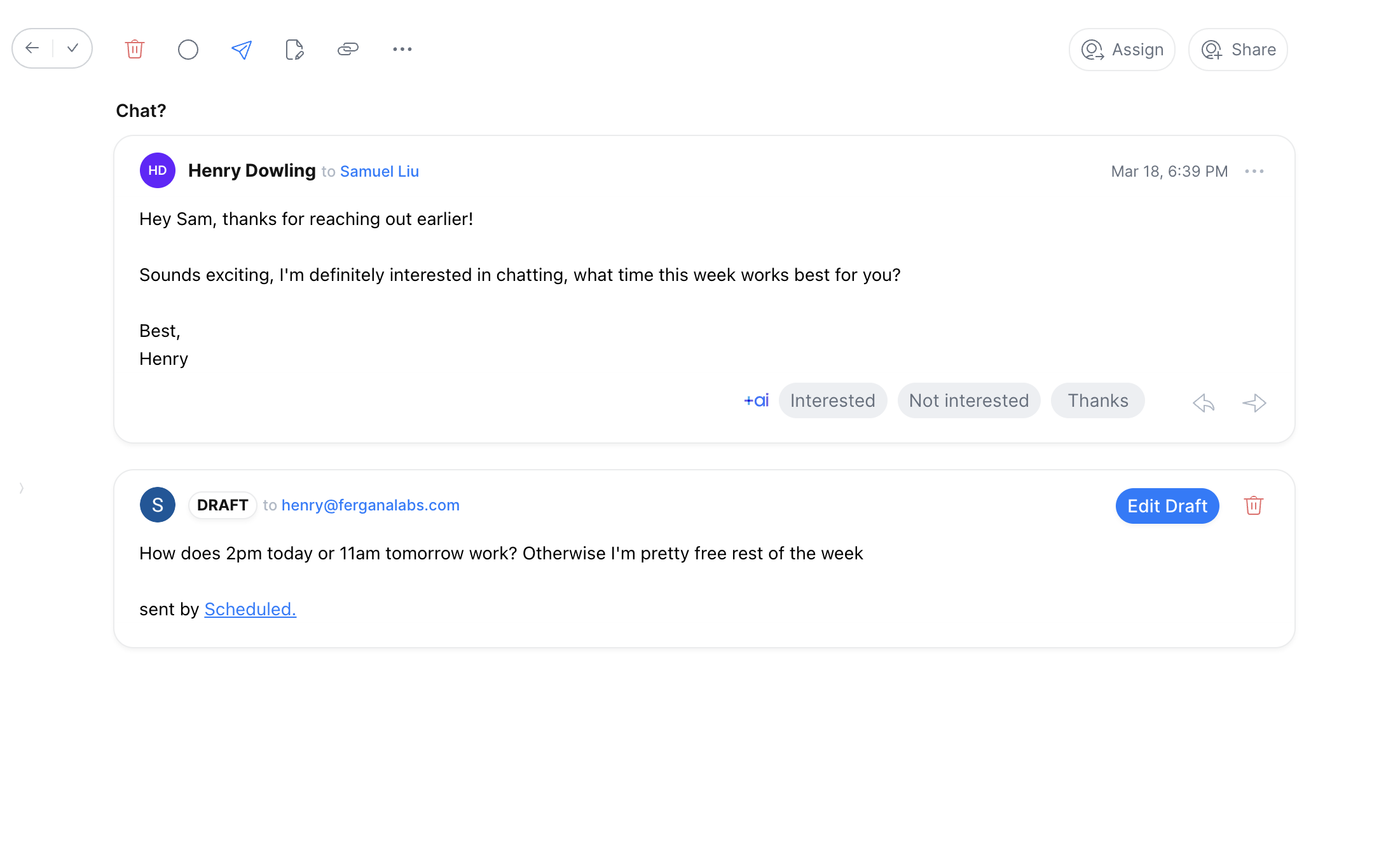Click the Edit Draft button
Viewport: 1400px width, 867px height.
coord(1167,506)
